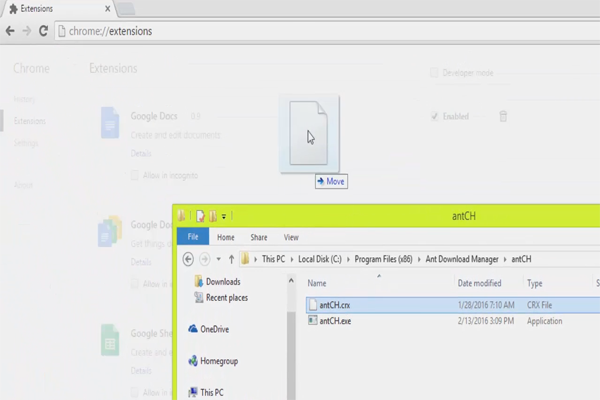The width and height of the screenshot is (600, 400).
Task: Open Google Docs Details link
Action: [141, 153]
